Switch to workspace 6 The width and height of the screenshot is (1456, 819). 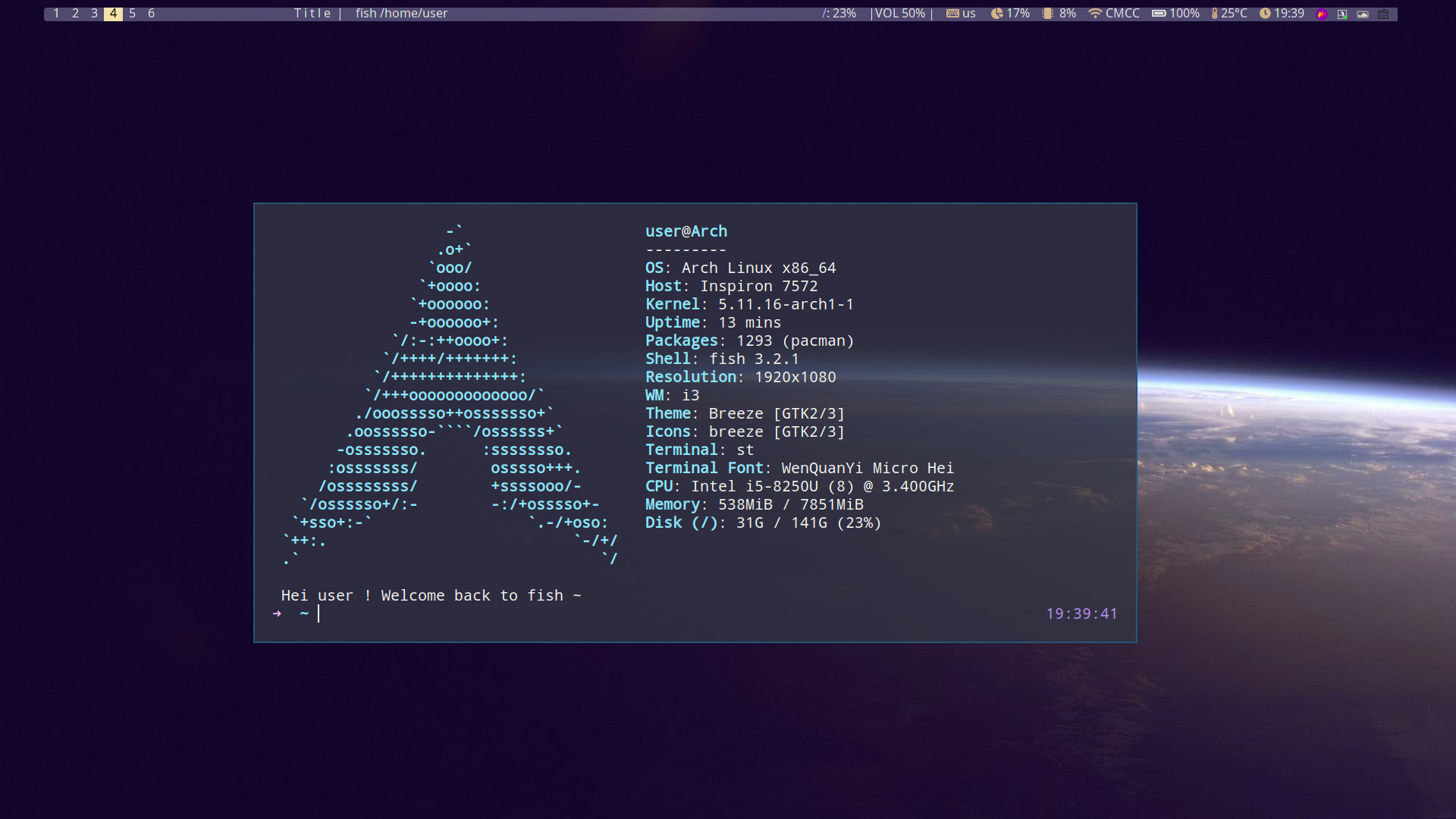pyautogui.click(x=151, y=14)
